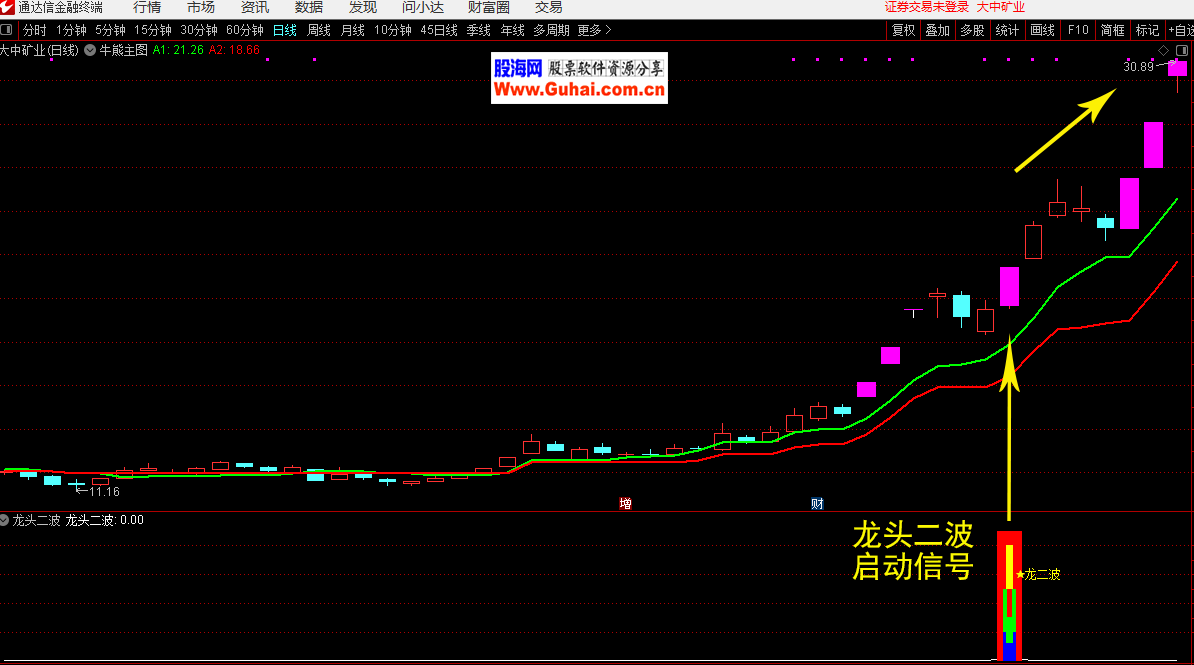Expand the 龙头二波 indicator dropdown arrow
1194x665 pixels.
[x=5, y=520]
